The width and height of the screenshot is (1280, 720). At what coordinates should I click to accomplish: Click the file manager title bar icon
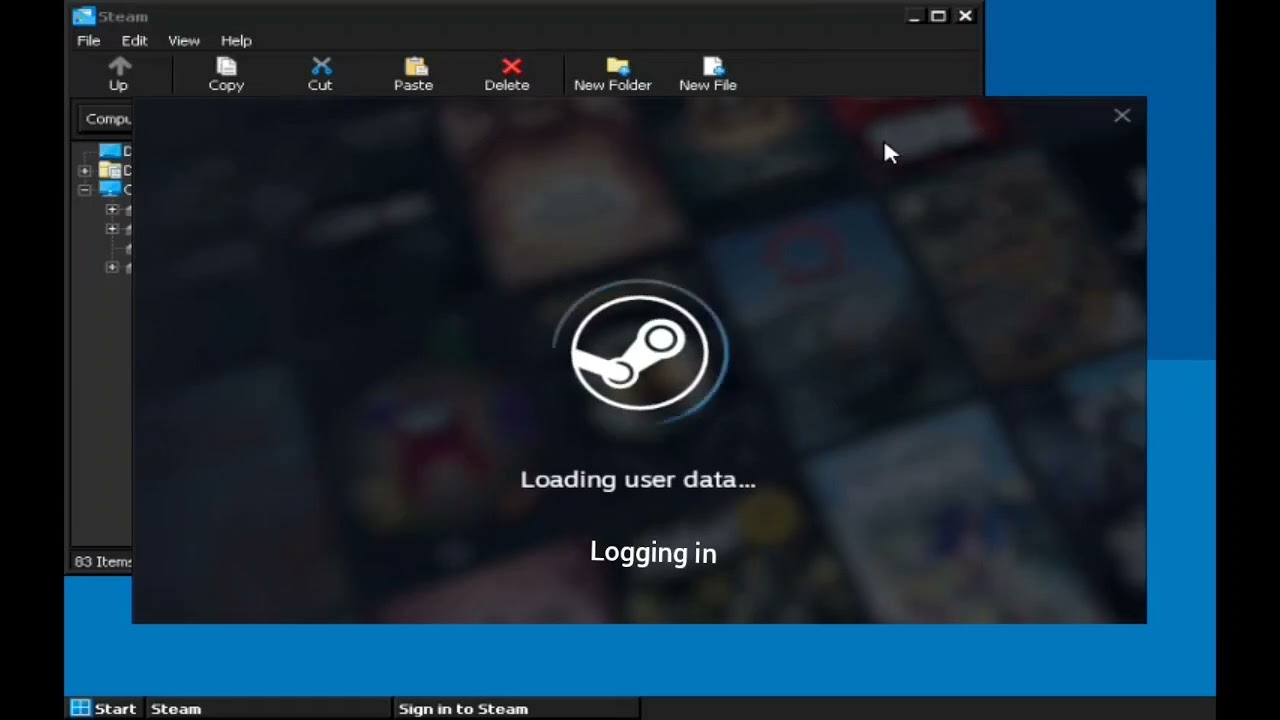84,16
